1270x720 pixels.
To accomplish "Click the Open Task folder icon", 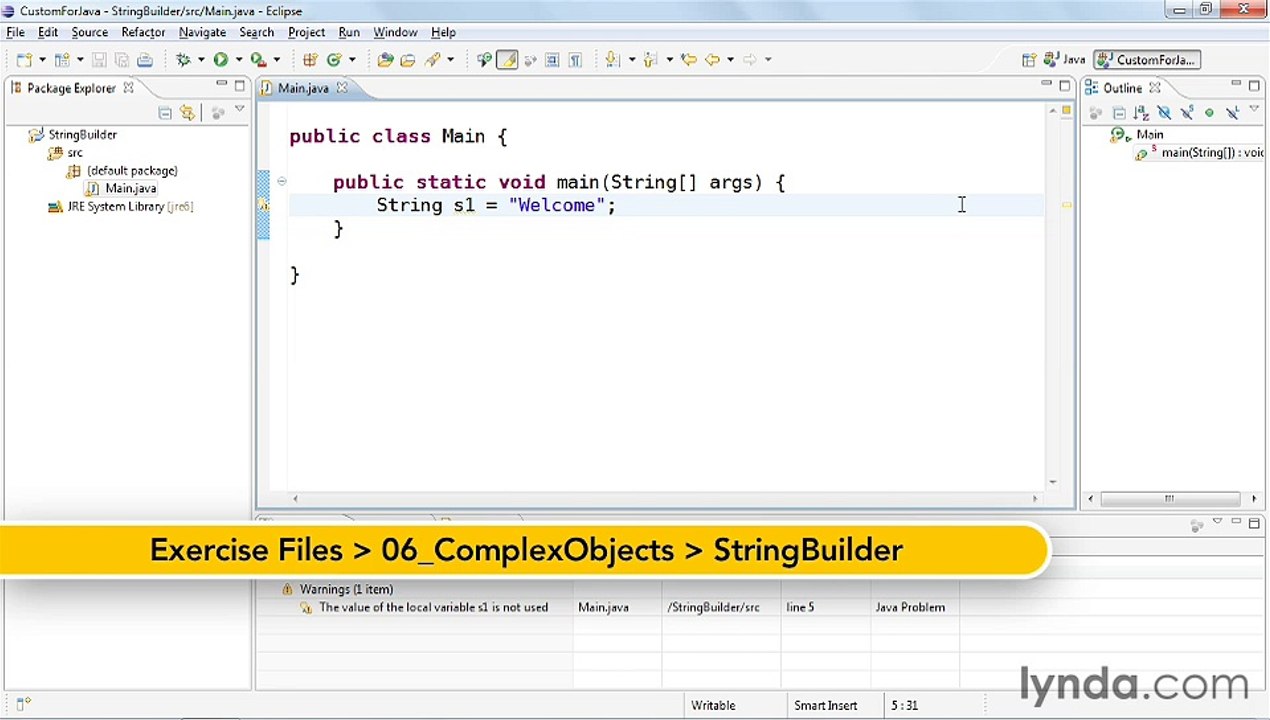I will (x=408, y=60).
